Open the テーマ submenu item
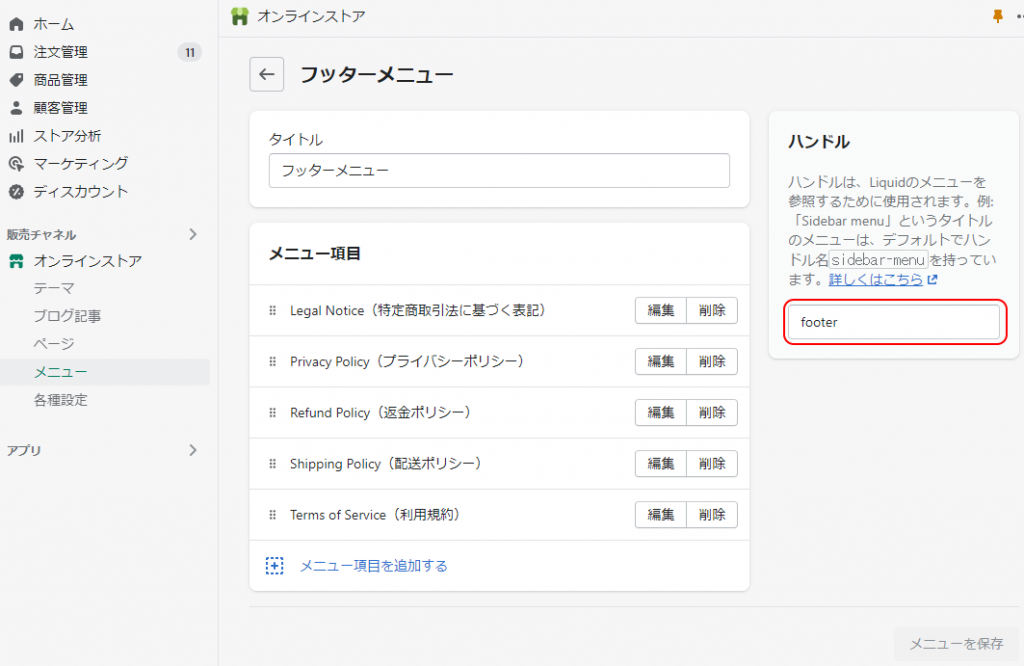Image resolution: width=1024 pixels, height=666 pixels. tap(54, 289)
